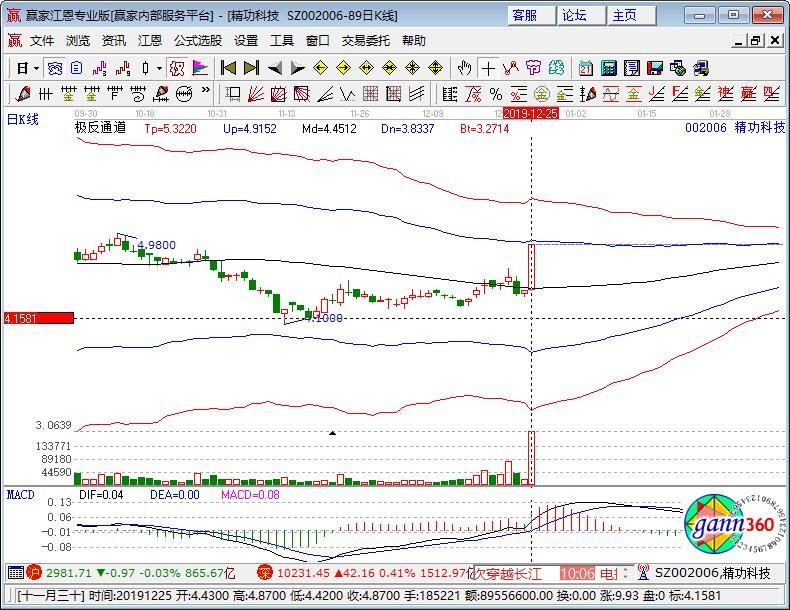Click the colored flag volume distribution icon

[200, 68]
